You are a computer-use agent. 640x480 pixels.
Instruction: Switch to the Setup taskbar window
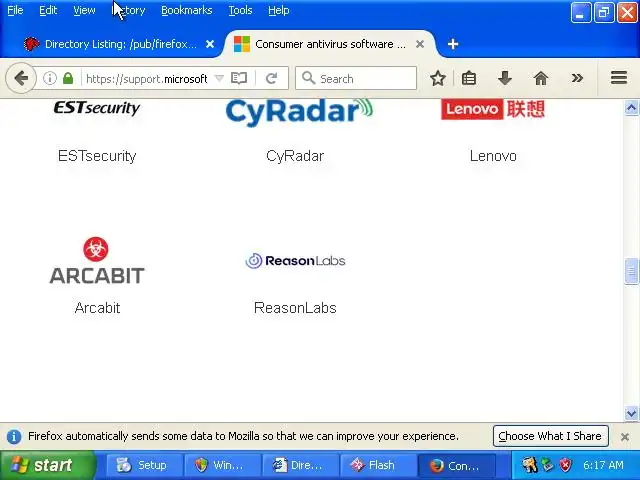(144, 465)
